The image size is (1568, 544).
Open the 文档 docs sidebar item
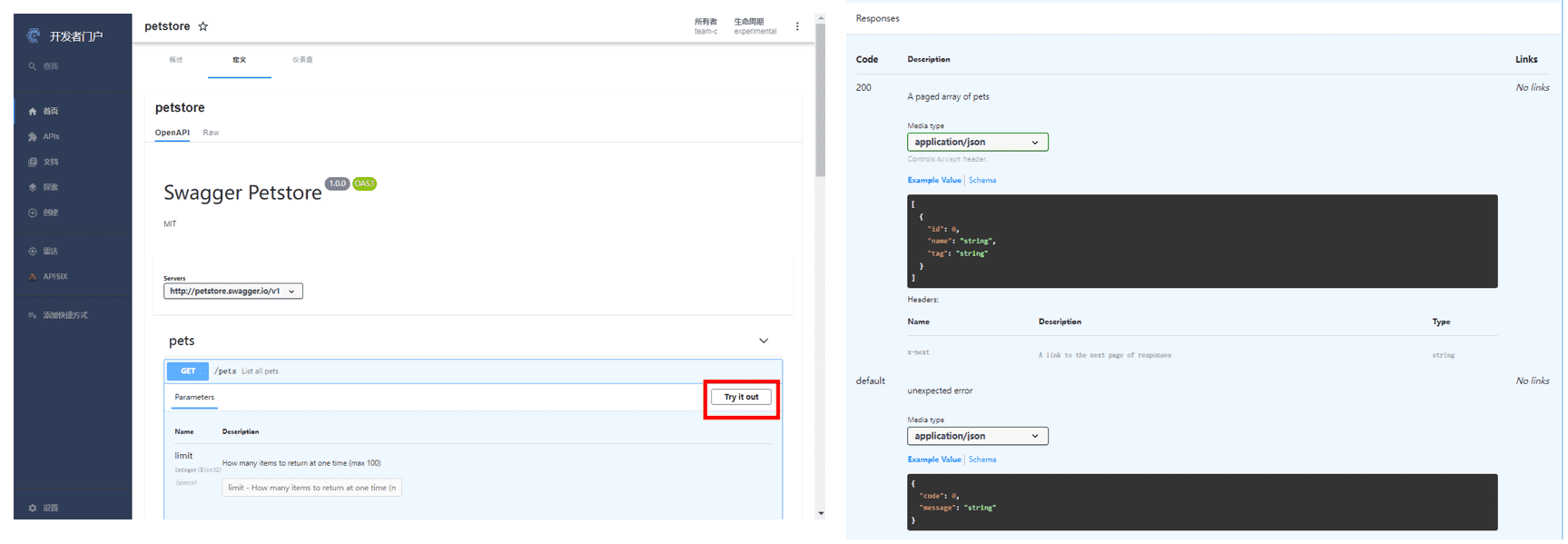click(44, 162)
